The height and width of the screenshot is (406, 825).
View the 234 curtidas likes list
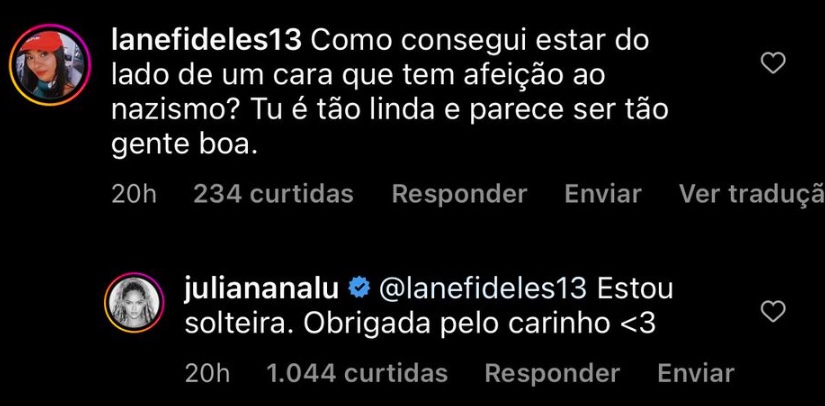tap(273, 194)
